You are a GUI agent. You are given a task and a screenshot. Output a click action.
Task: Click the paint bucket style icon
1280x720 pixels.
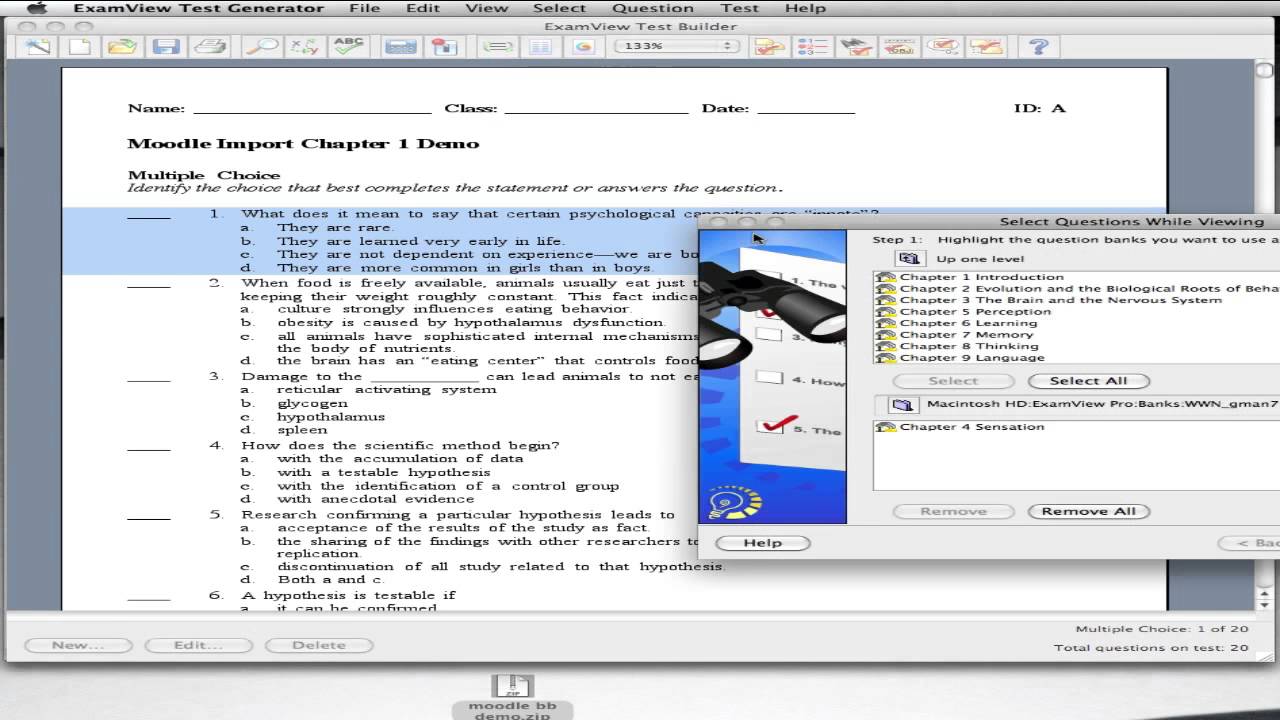(443, 46)
